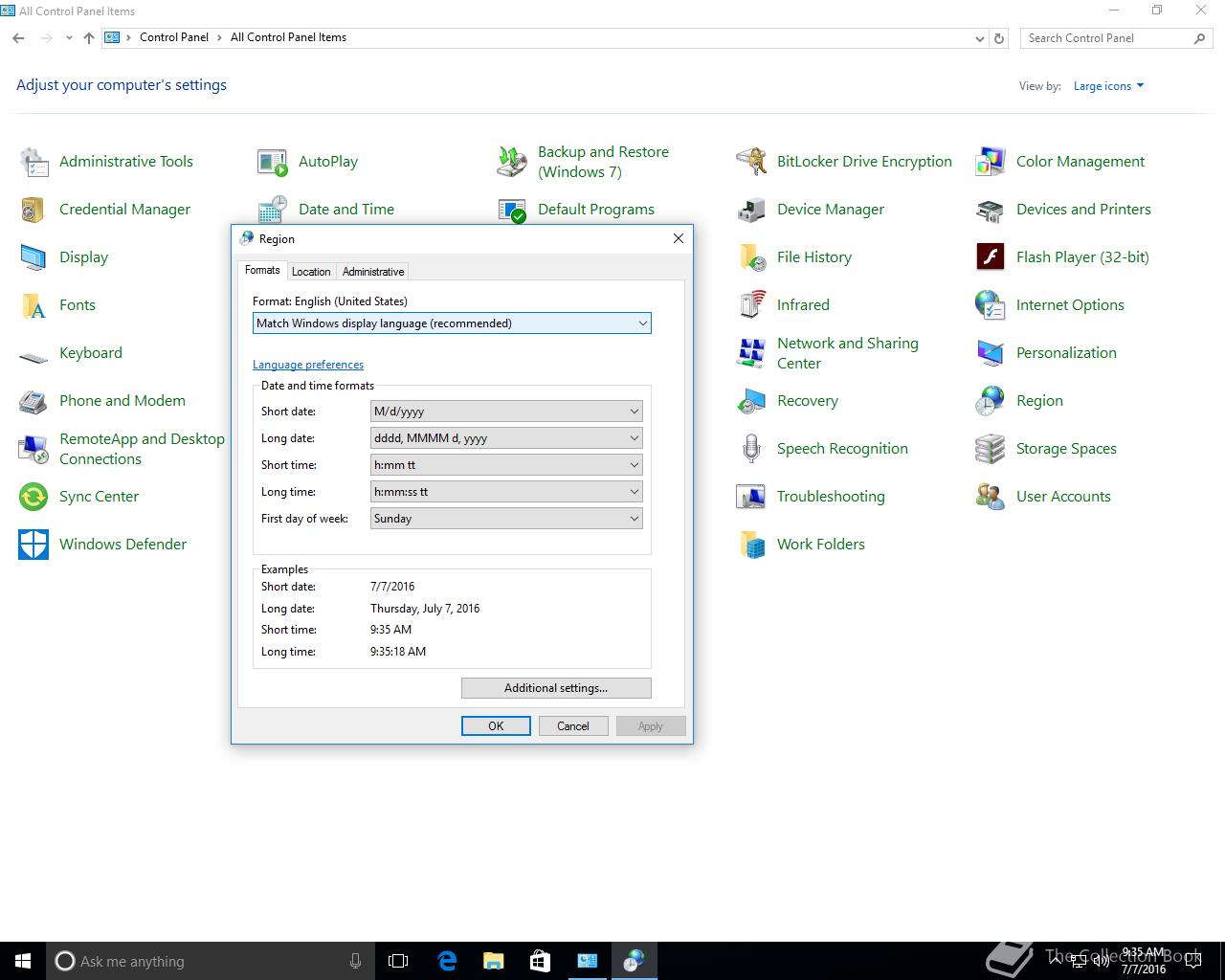Open the Work Folders icon
The image size is (1225, 980).
(751, 545)
